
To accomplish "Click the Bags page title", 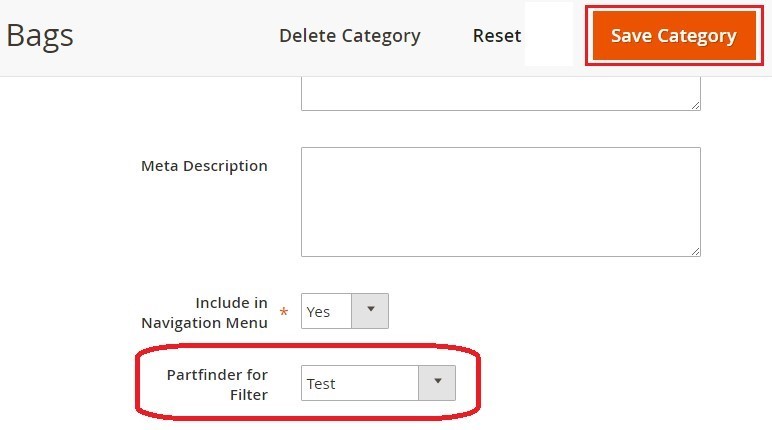I will pyautogui.click(x=40, y=36).
